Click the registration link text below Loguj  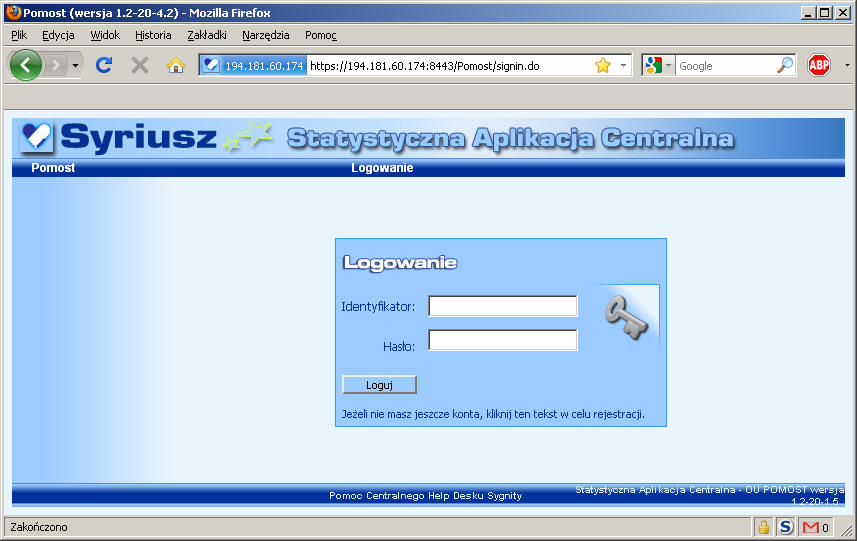(x=493, y=414)
